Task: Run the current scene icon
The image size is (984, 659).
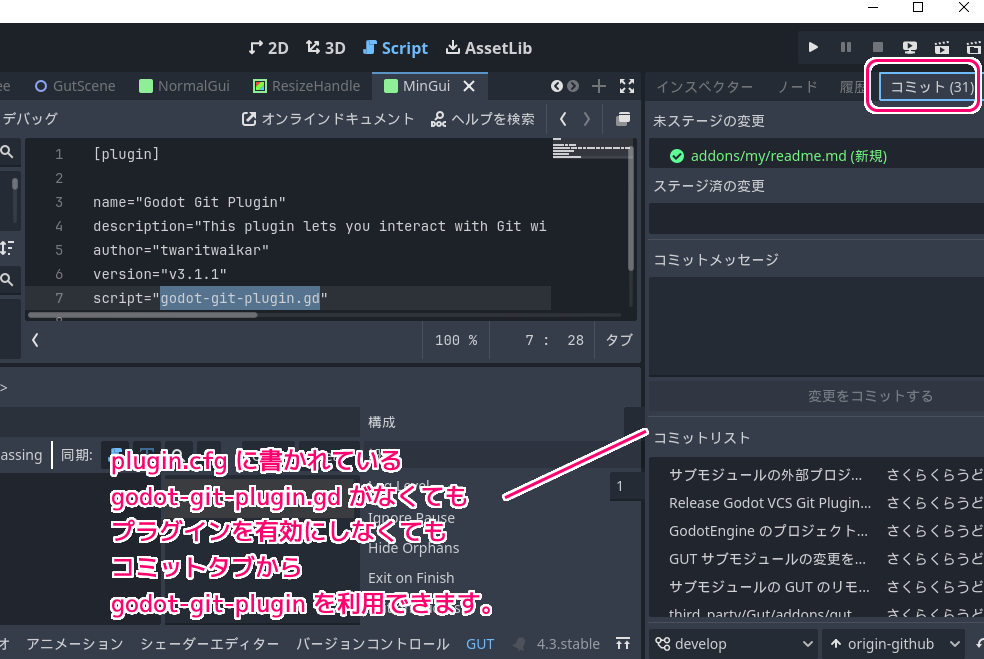Action: [x=941, y=47]
